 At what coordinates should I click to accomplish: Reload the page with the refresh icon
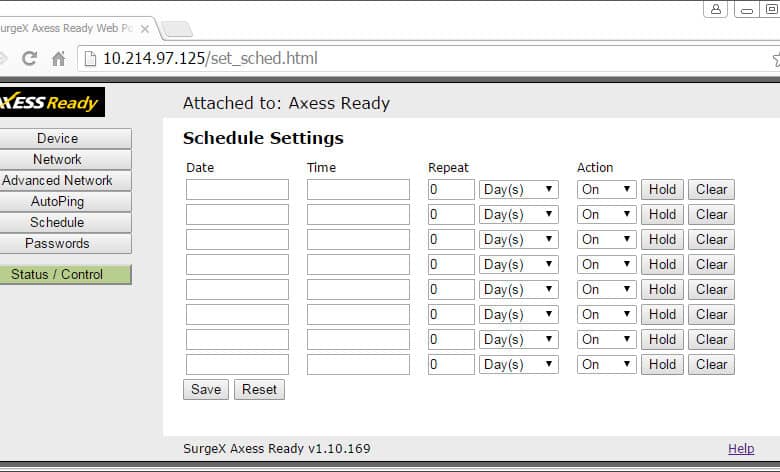click(x=29, y=59)
